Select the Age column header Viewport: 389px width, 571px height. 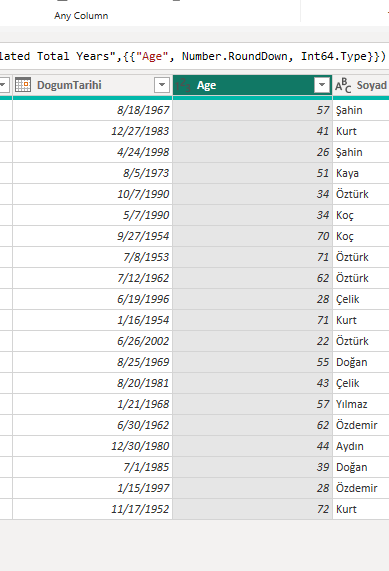point(252,85)
